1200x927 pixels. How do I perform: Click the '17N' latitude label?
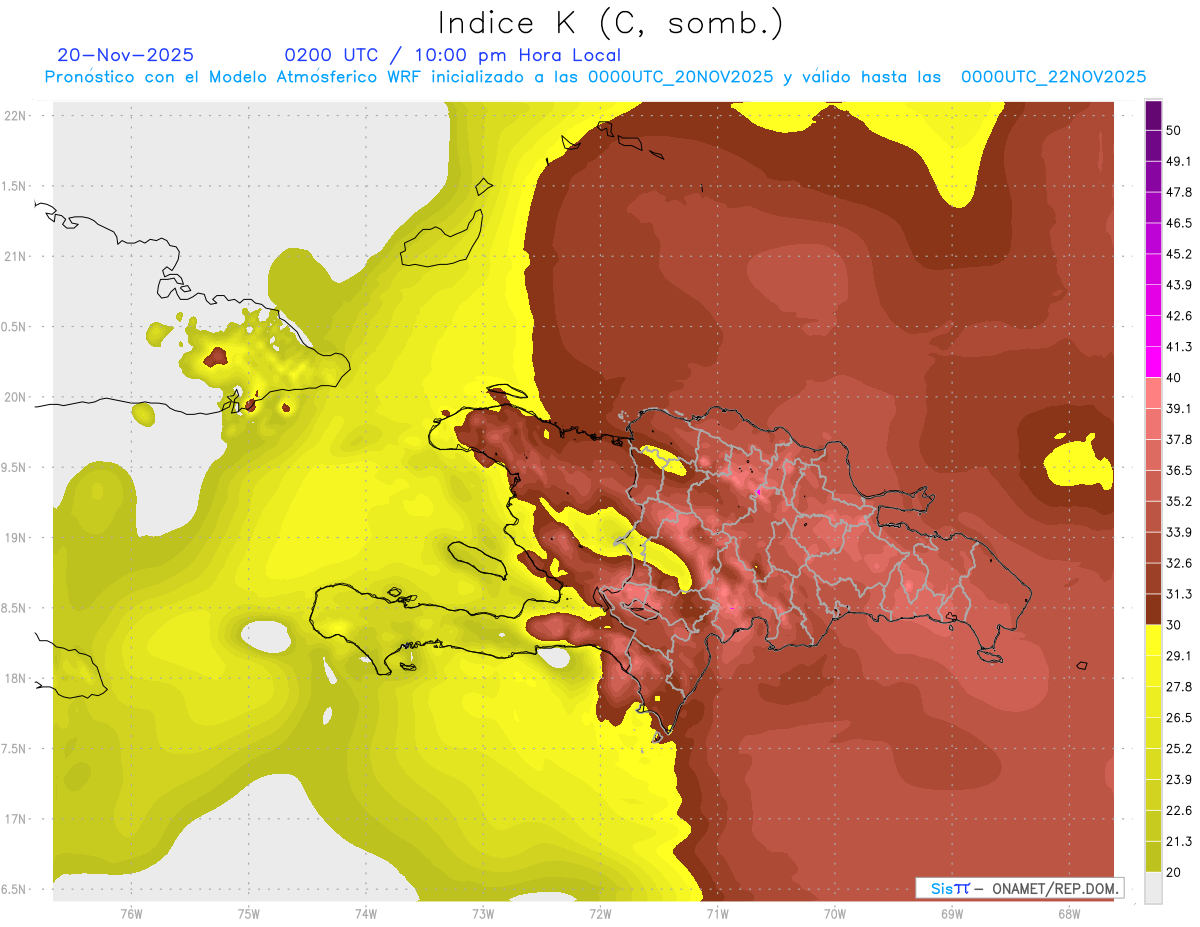click(x=16, y=820)
